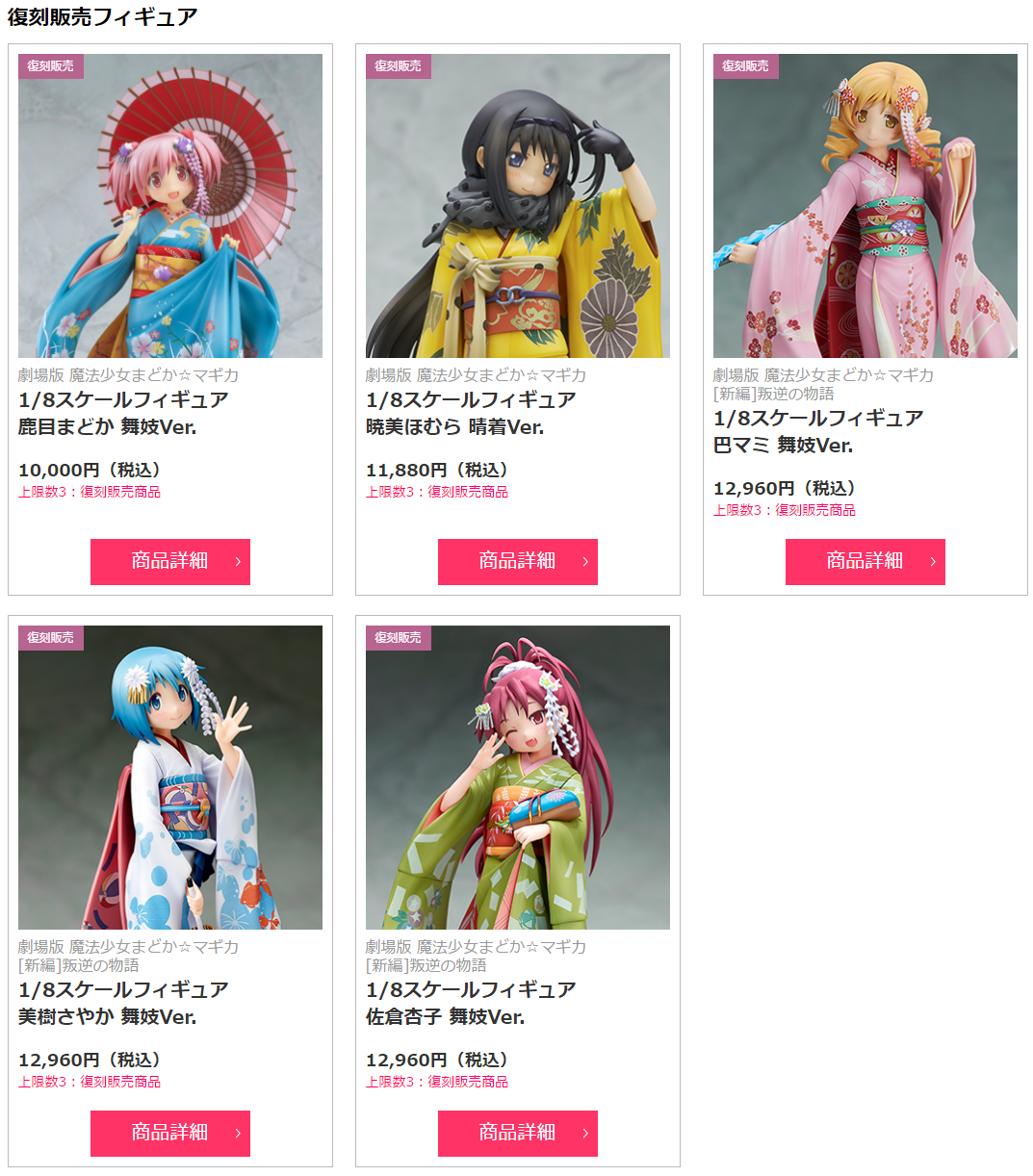Click the 復刻販売 badge on the Madoka image

pos(51,66)
